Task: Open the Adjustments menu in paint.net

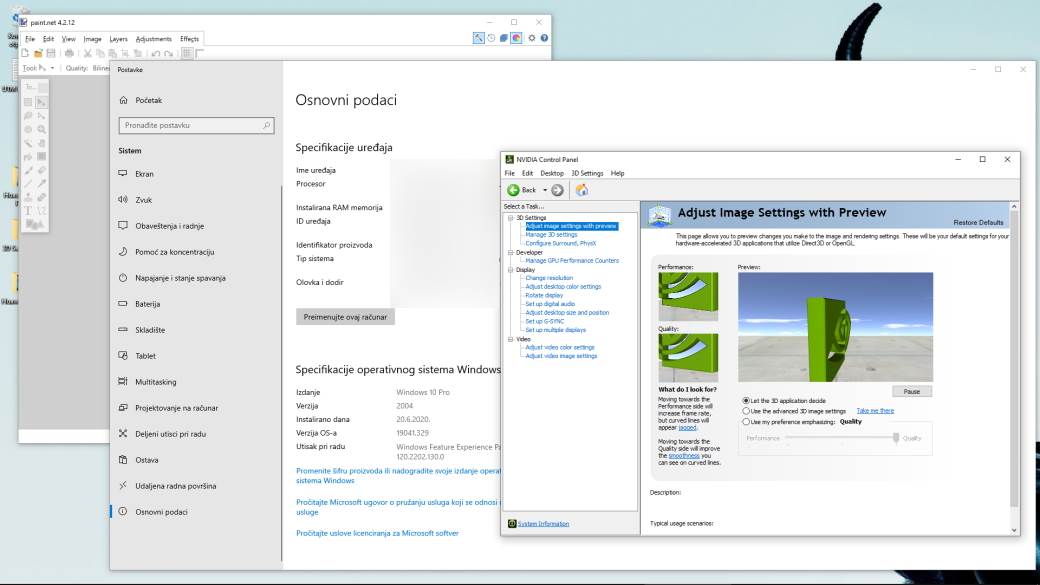Action: 155,38
